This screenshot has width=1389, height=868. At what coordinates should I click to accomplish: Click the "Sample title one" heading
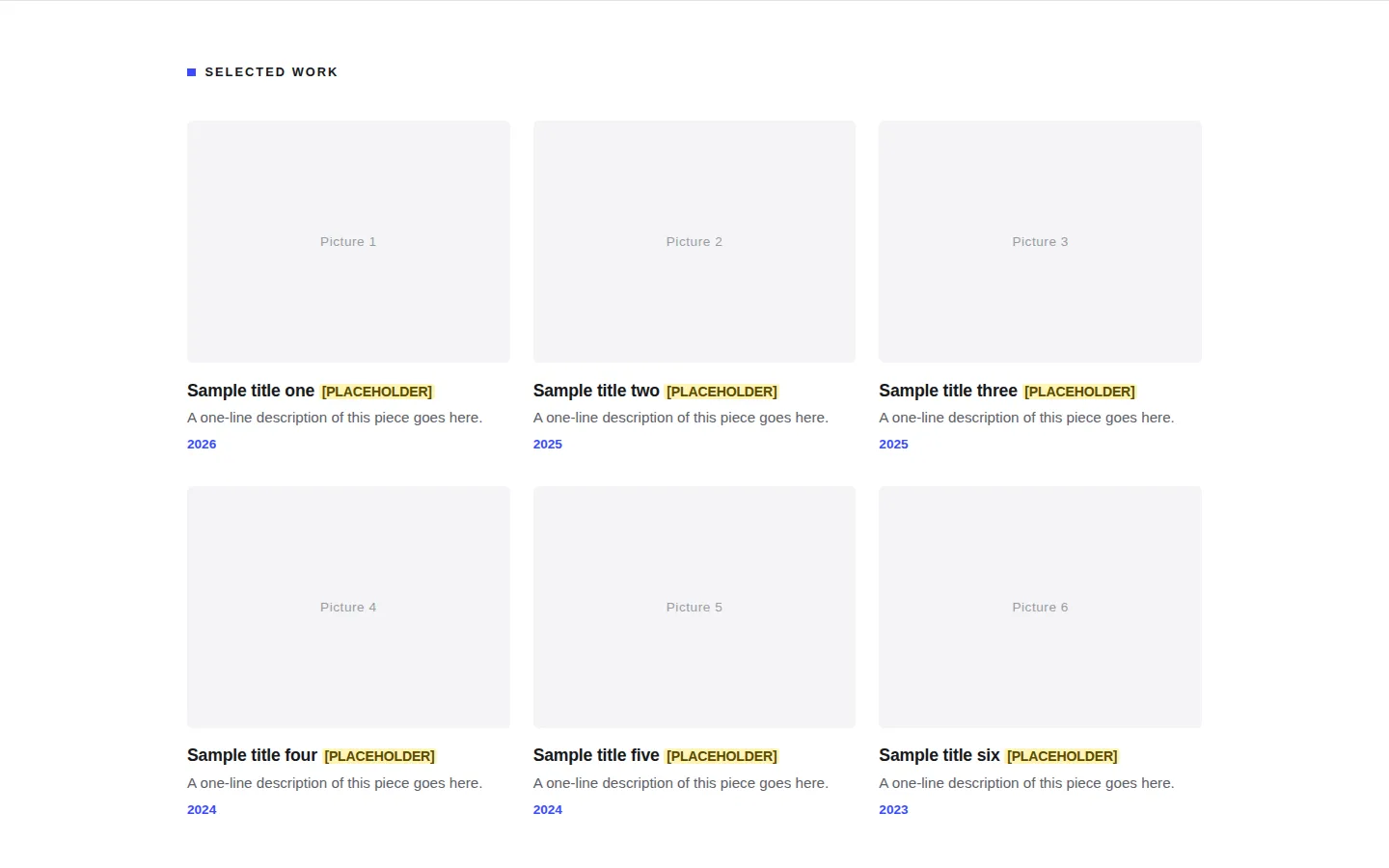tap(251, 391)
